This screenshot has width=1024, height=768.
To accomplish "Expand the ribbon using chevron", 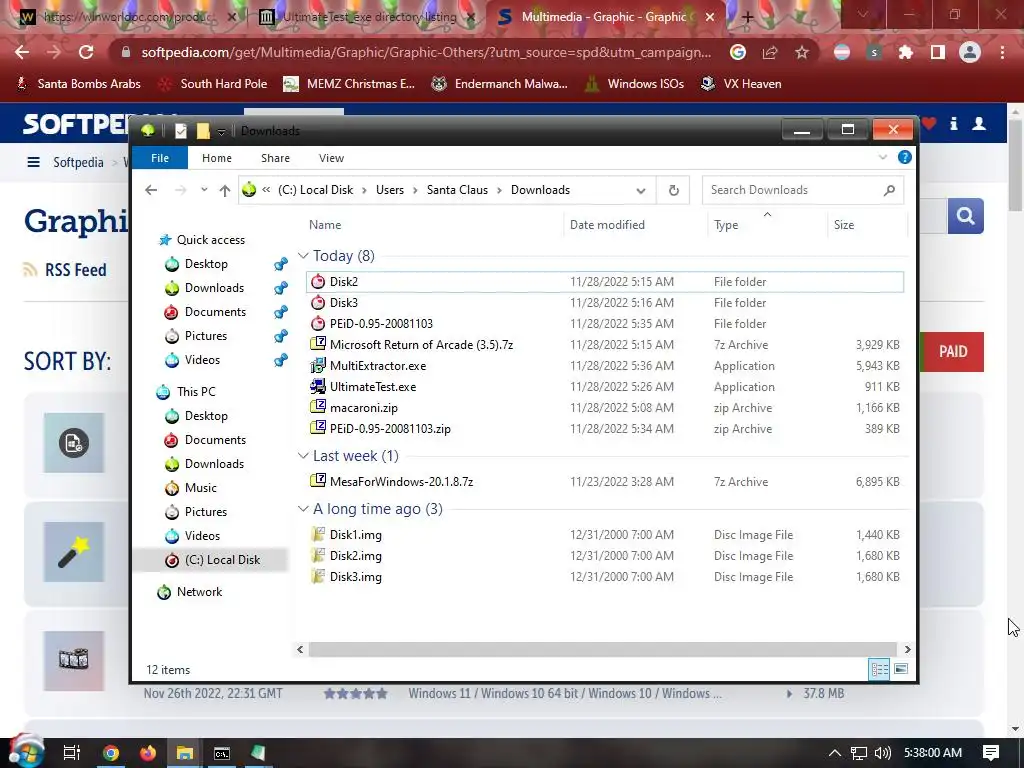I will tap(882, 157).
